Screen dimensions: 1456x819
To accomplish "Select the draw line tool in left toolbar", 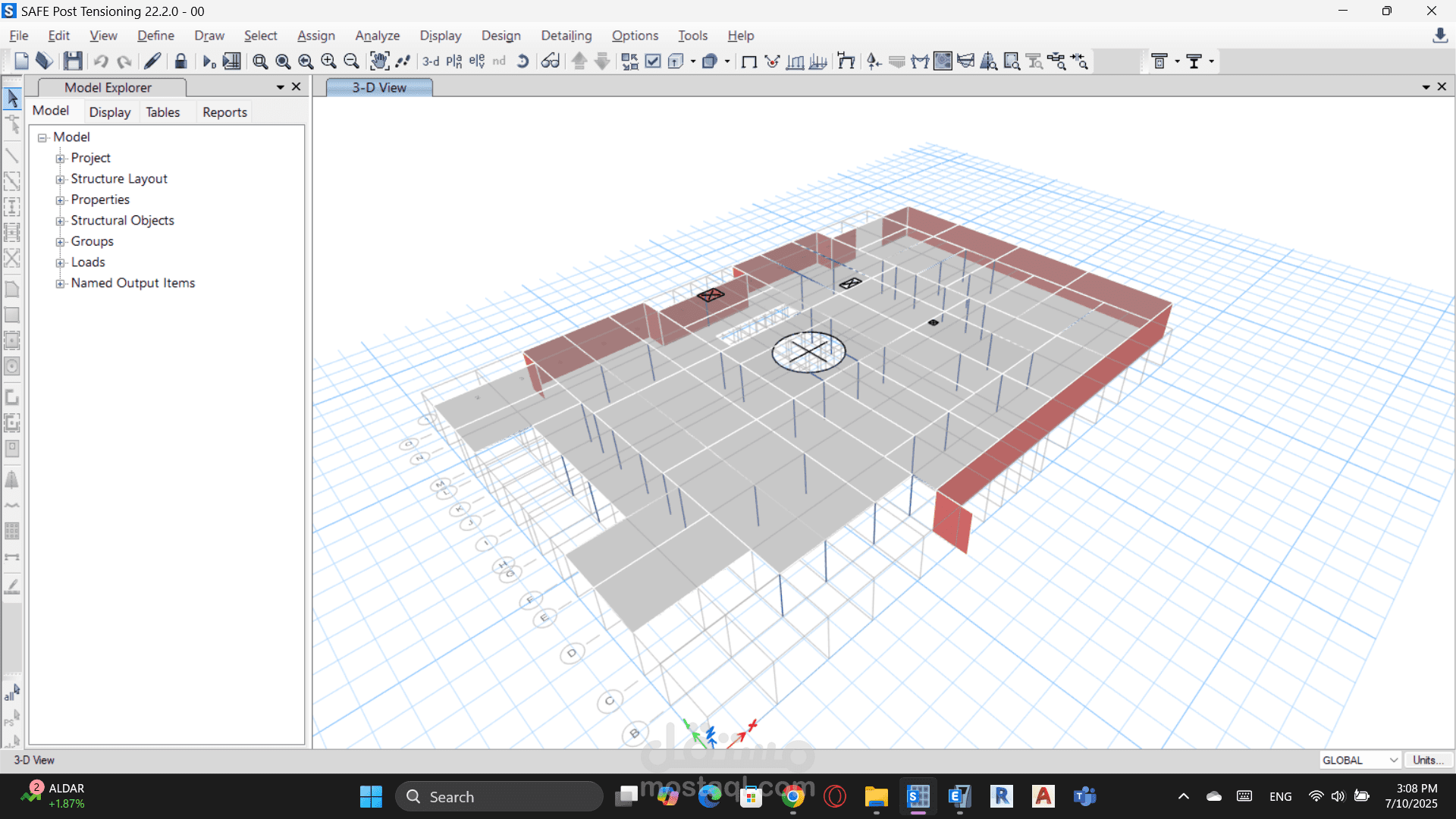I will [x=12, y=155].
